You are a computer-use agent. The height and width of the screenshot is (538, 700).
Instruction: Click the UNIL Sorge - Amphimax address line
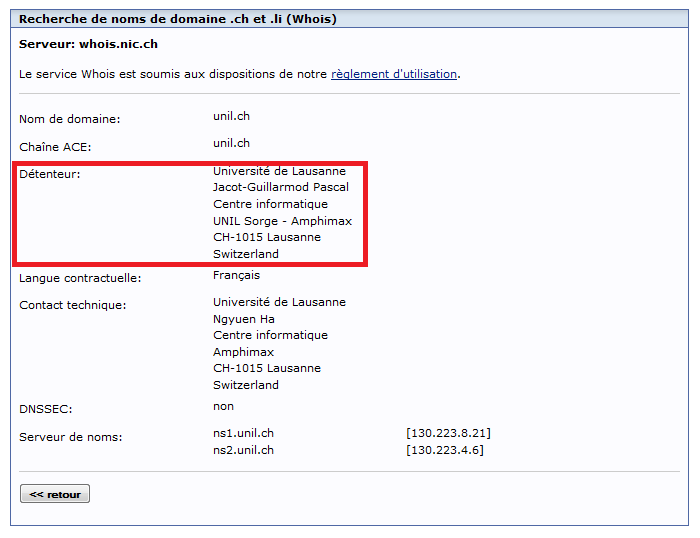click(x=282, y=221)
